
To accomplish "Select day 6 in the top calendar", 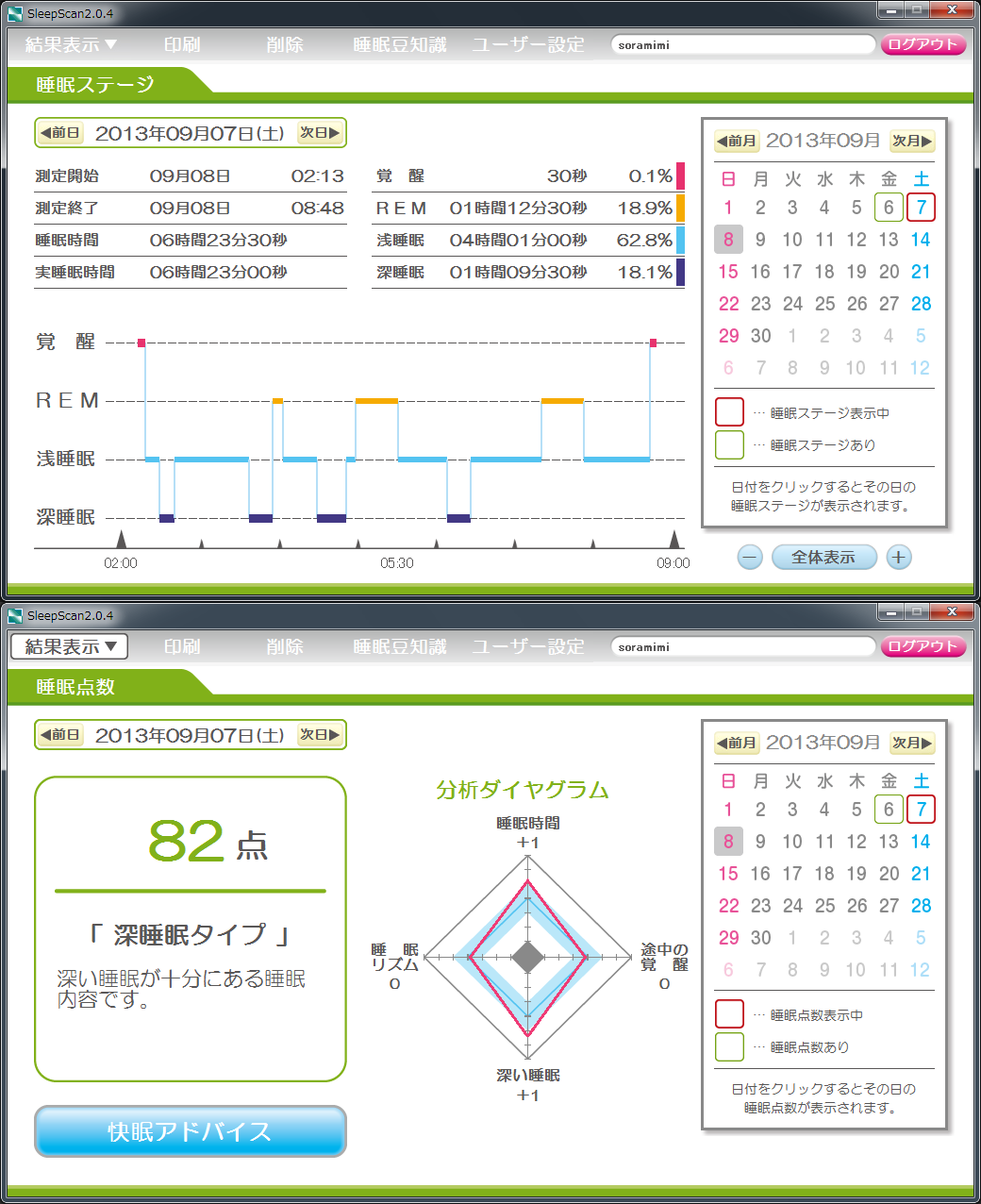I will pos(889,208).
